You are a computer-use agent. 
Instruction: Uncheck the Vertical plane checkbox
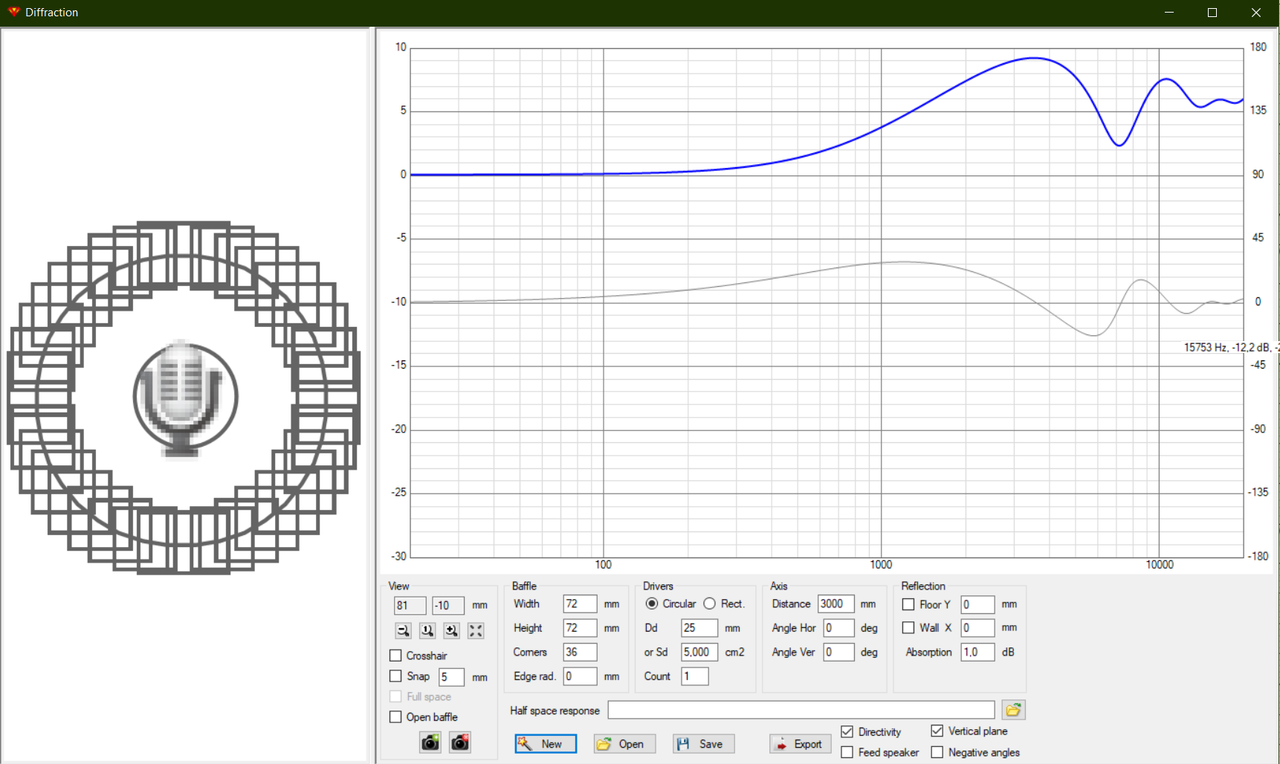[x=937, y=732]
